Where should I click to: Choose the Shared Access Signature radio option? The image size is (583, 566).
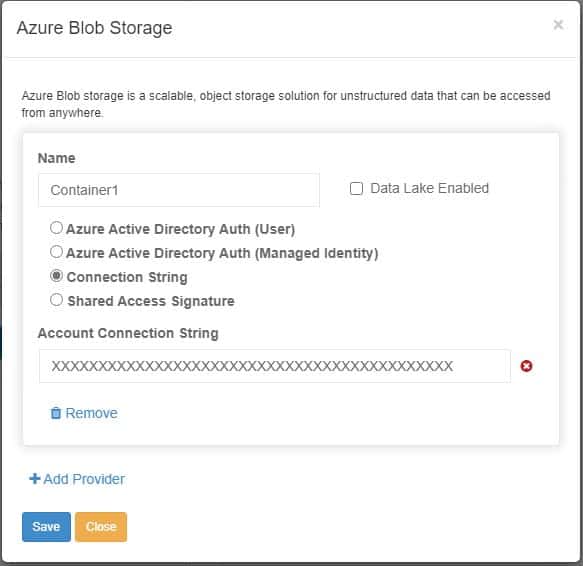click(56, 299)
